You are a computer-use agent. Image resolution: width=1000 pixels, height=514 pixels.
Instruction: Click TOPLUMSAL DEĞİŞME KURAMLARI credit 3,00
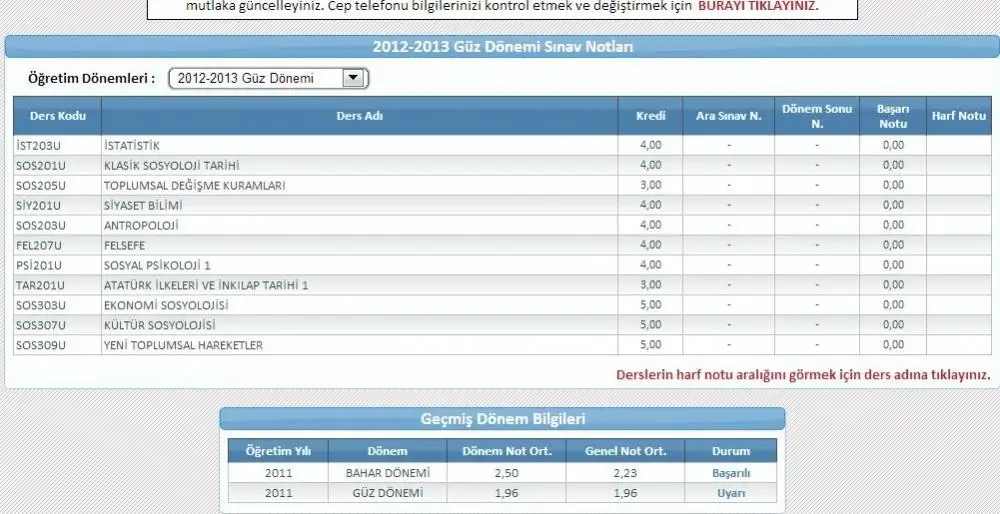click(x=651, y=186)
